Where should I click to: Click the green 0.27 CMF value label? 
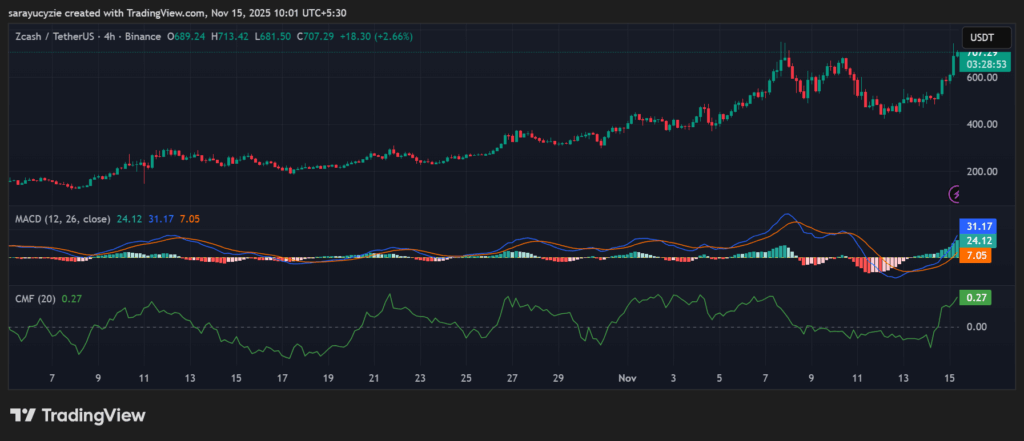(974, 297)
